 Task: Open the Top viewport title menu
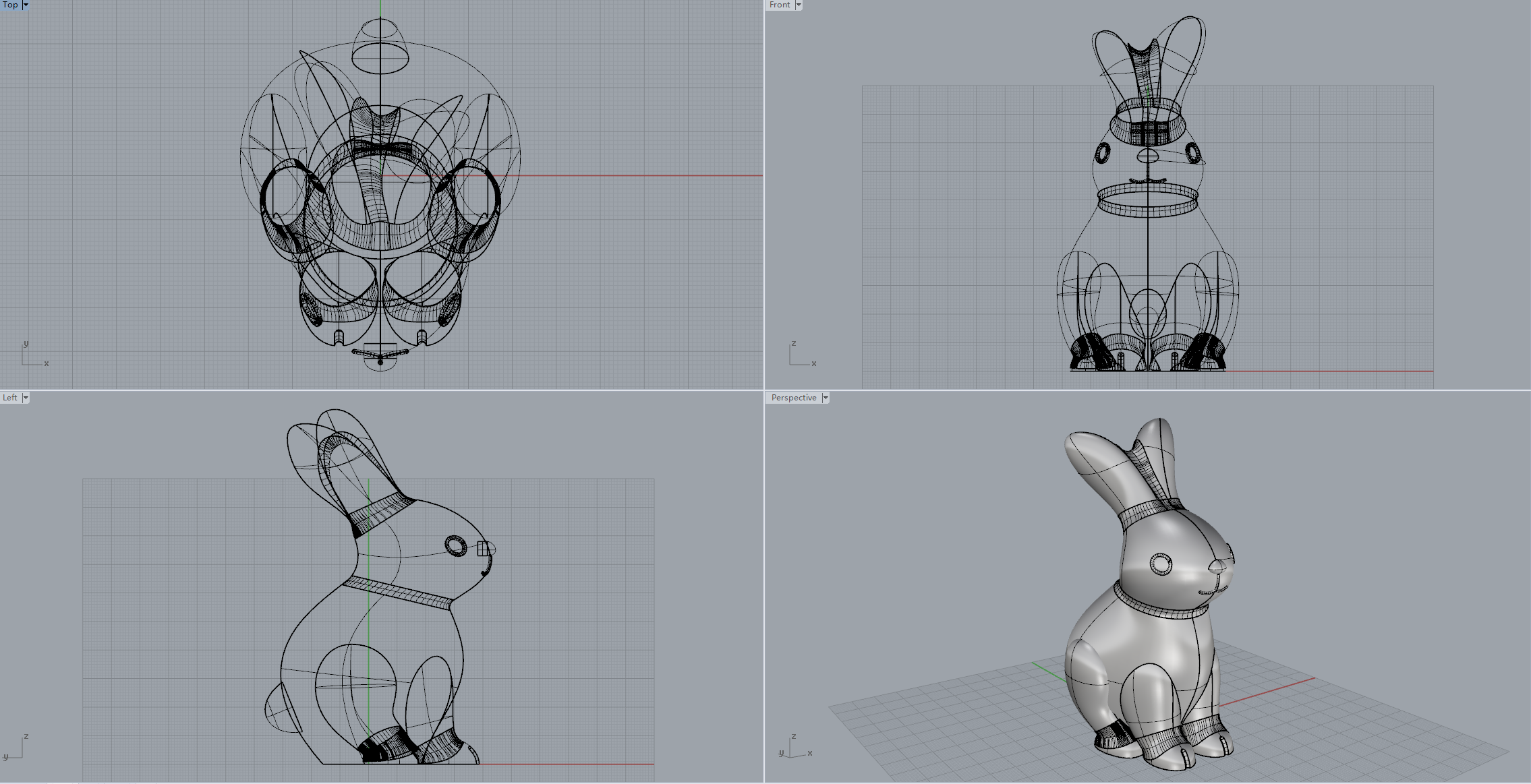(x=9, y=5)
